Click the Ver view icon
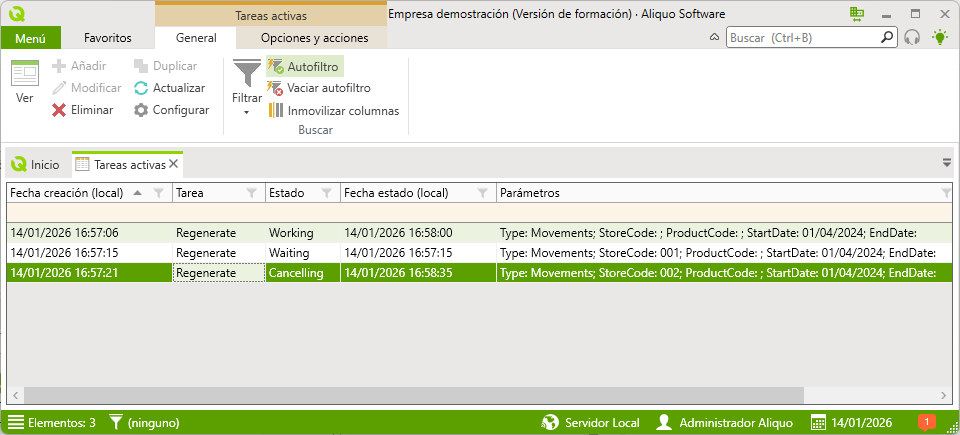This screenshot has height=435, width=960. [x=25, y=75]
